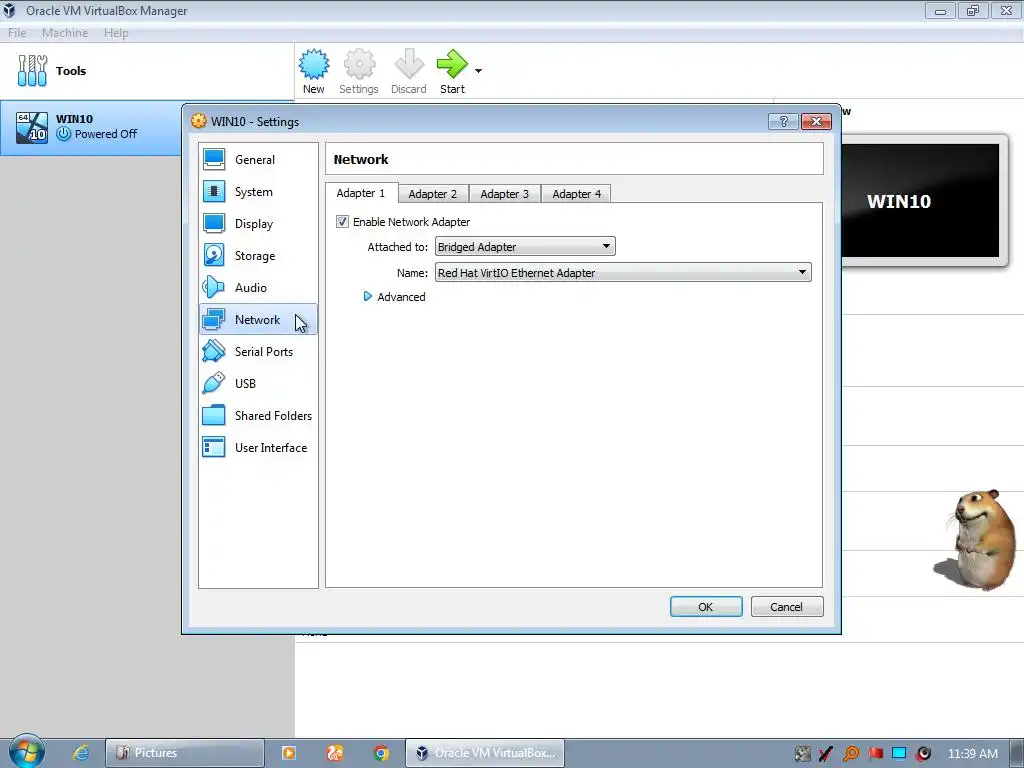
Task: Open the Machine menu
Action: (x=65, y=33)
